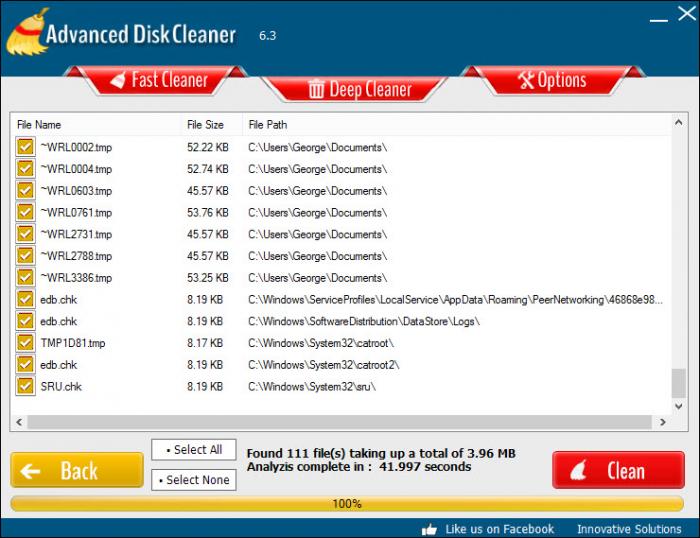Select the TMP1D81.tmp file name
This screenshot has width=700, height=538.
click(73, 343)
